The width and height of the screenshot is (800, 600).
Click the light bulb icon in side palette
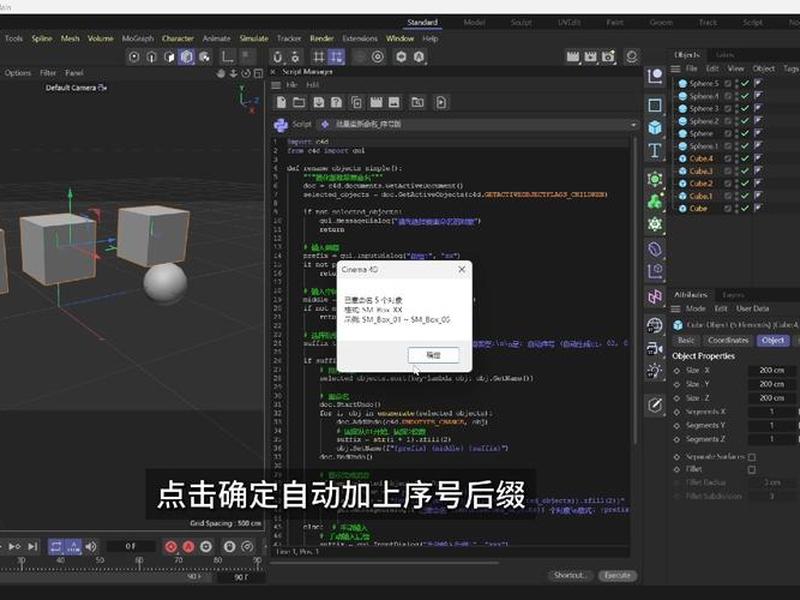[x=655, y=371]
